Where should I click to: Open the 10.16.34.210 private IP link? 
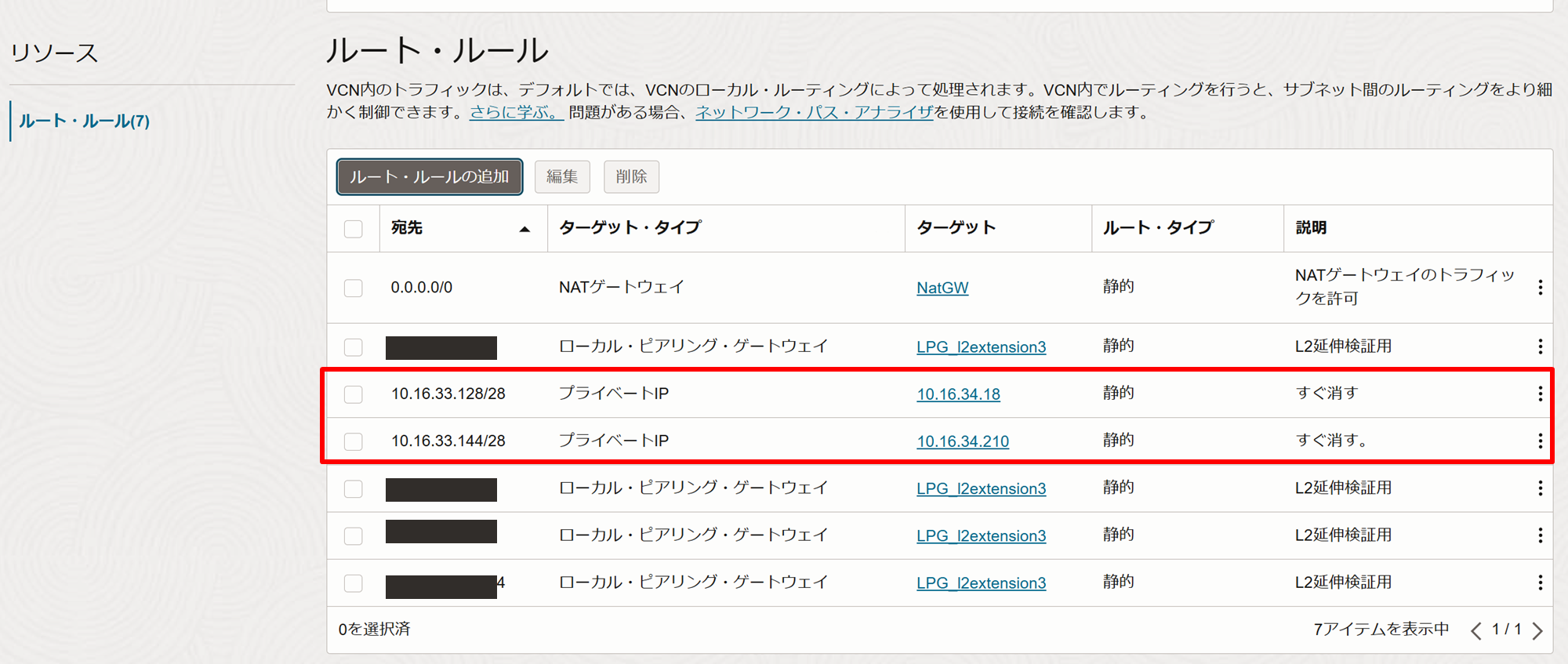pos(963,441)
